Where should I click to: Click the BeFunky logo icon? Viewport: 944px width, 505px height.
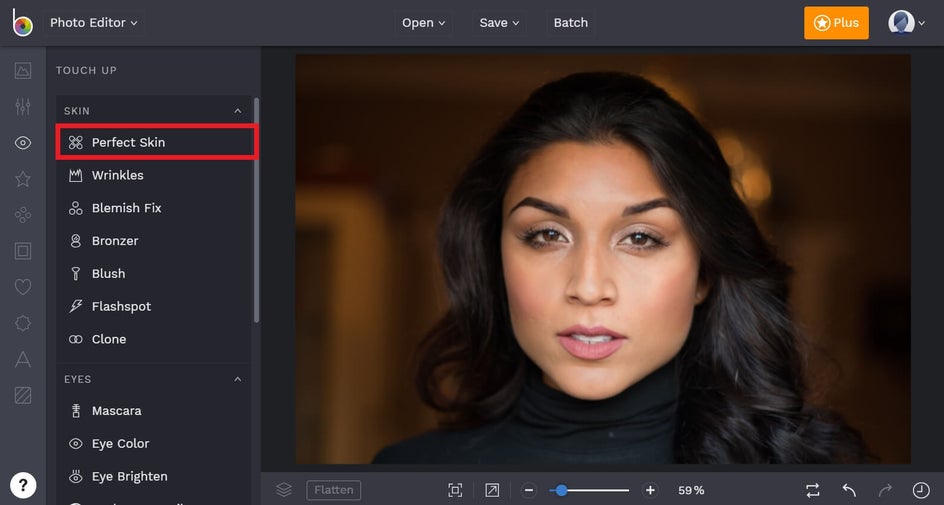(22, 23)
